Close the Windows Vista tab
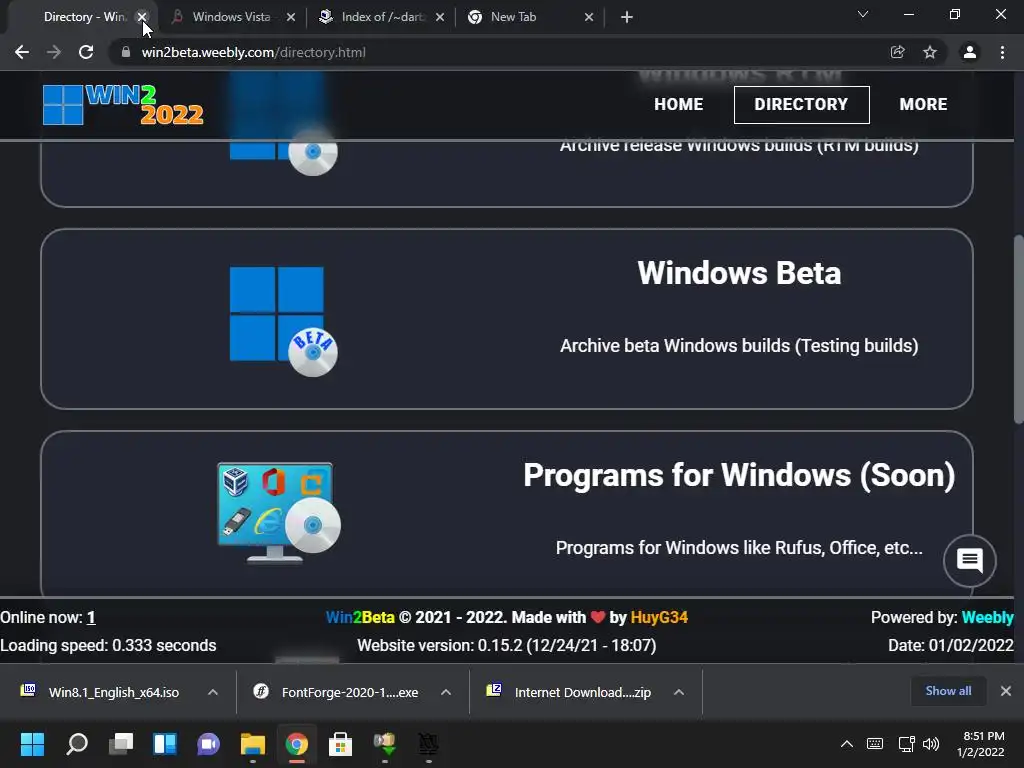 click(291, 17)
